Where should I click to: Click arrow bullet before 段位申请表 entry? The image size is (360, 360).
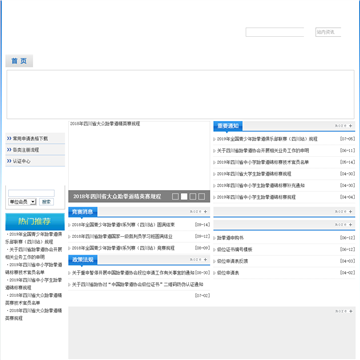[x=214, y=273]
